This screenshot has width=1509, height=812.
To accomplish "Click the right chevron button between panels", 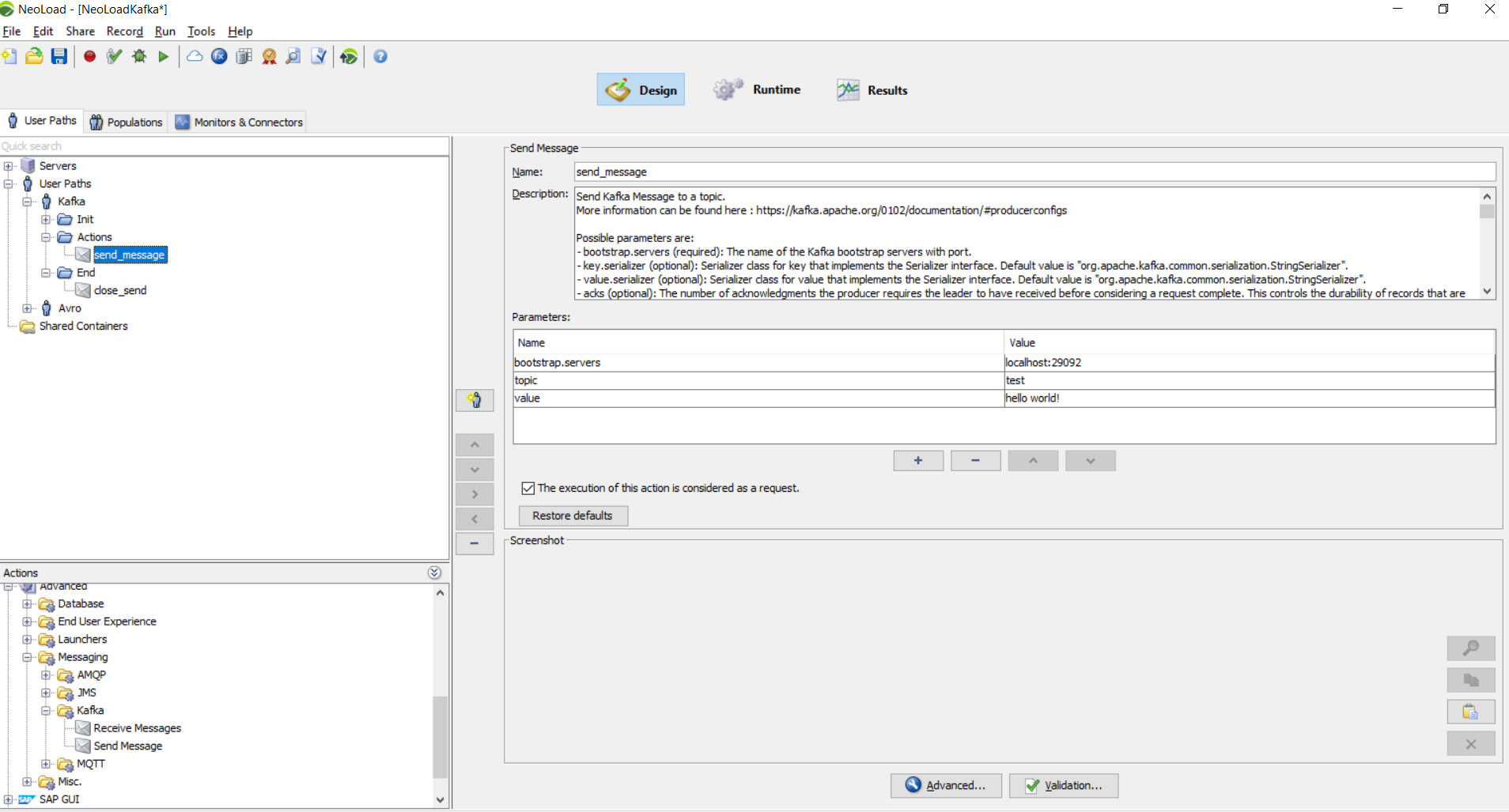I will 475,494.
